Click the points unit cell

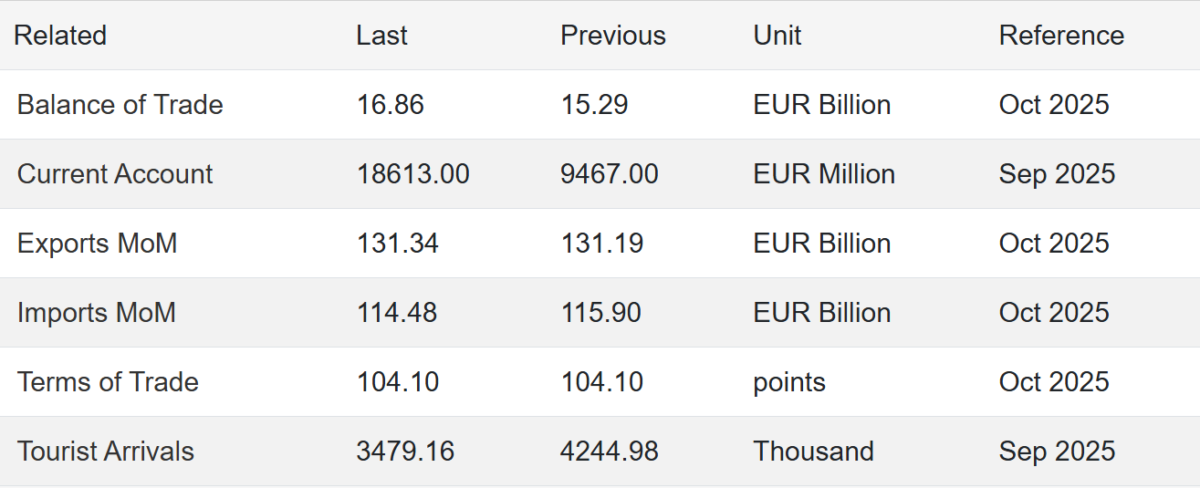tap(790, 382)
